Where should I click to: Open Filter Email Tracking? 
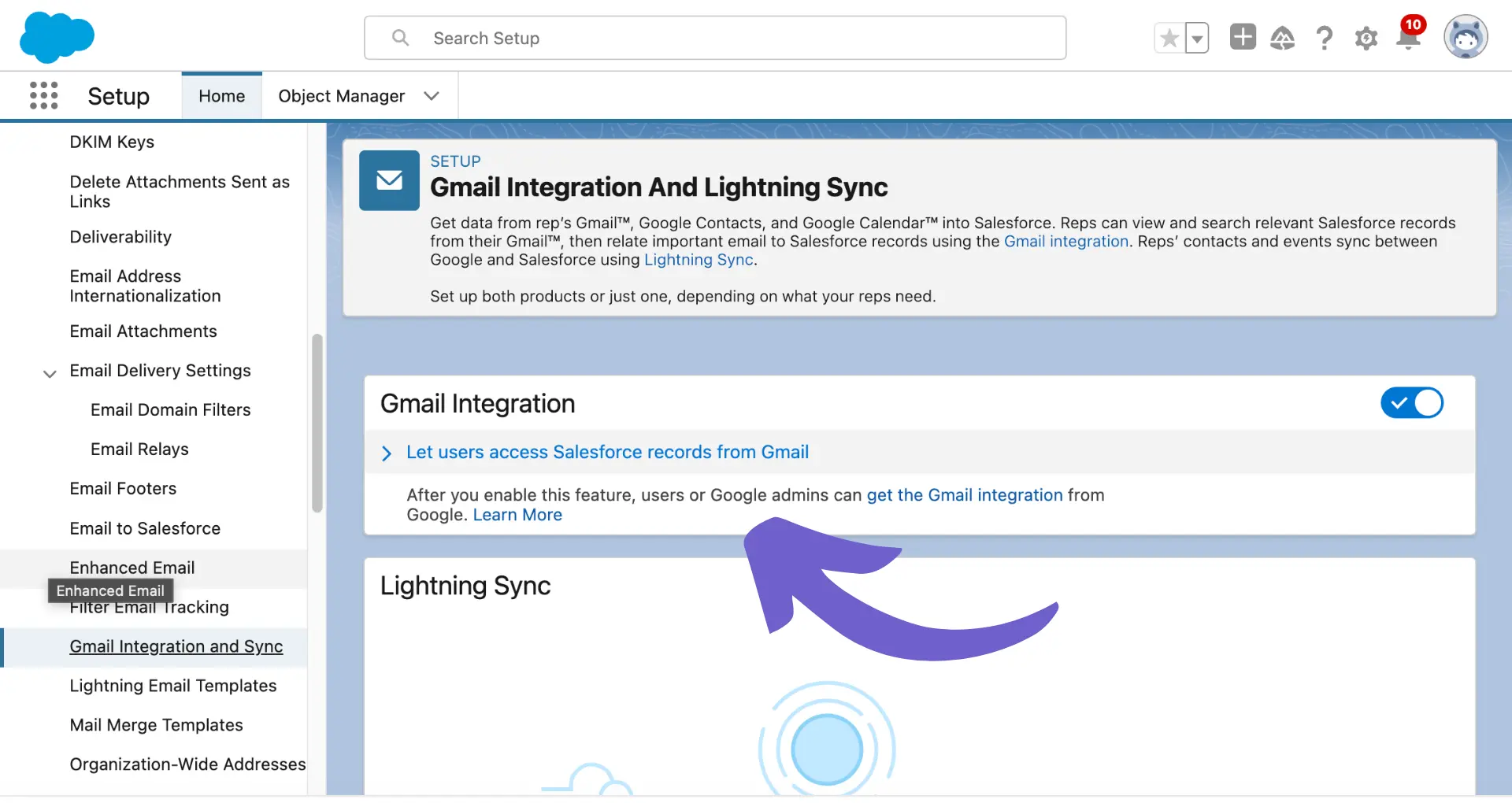149,607
